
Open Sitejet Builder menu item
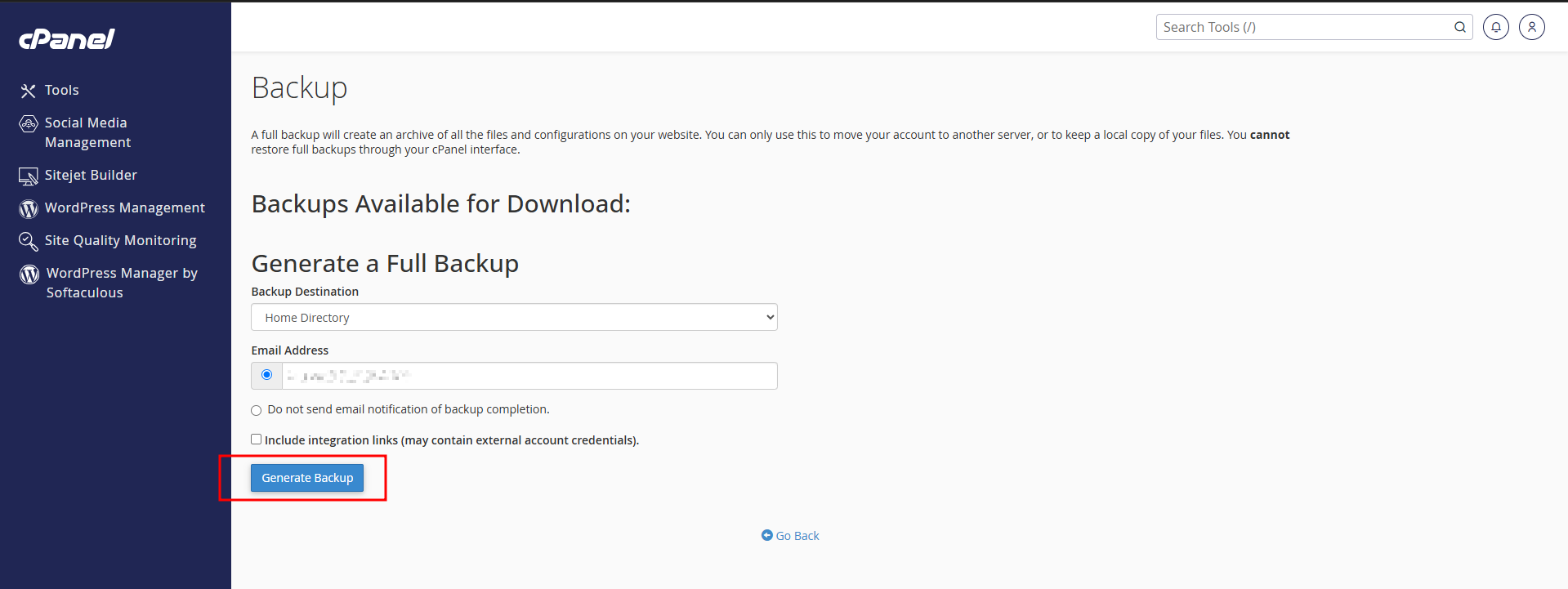click(91, 175)
